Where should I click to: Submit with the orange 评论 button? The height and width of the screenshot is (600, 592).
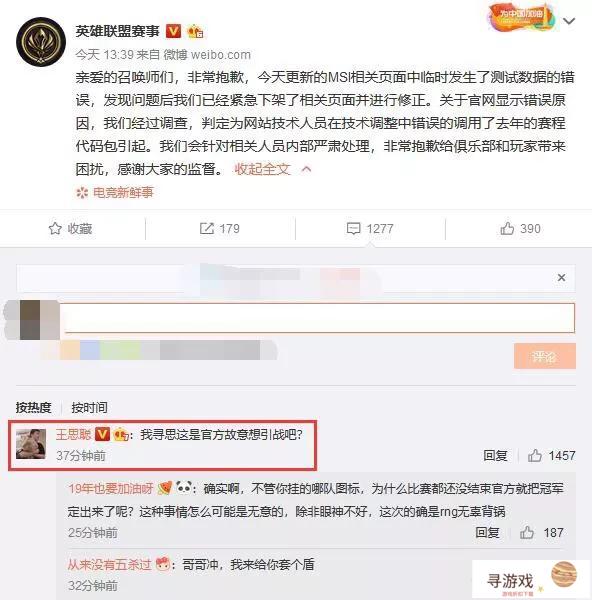pos(545,356)
